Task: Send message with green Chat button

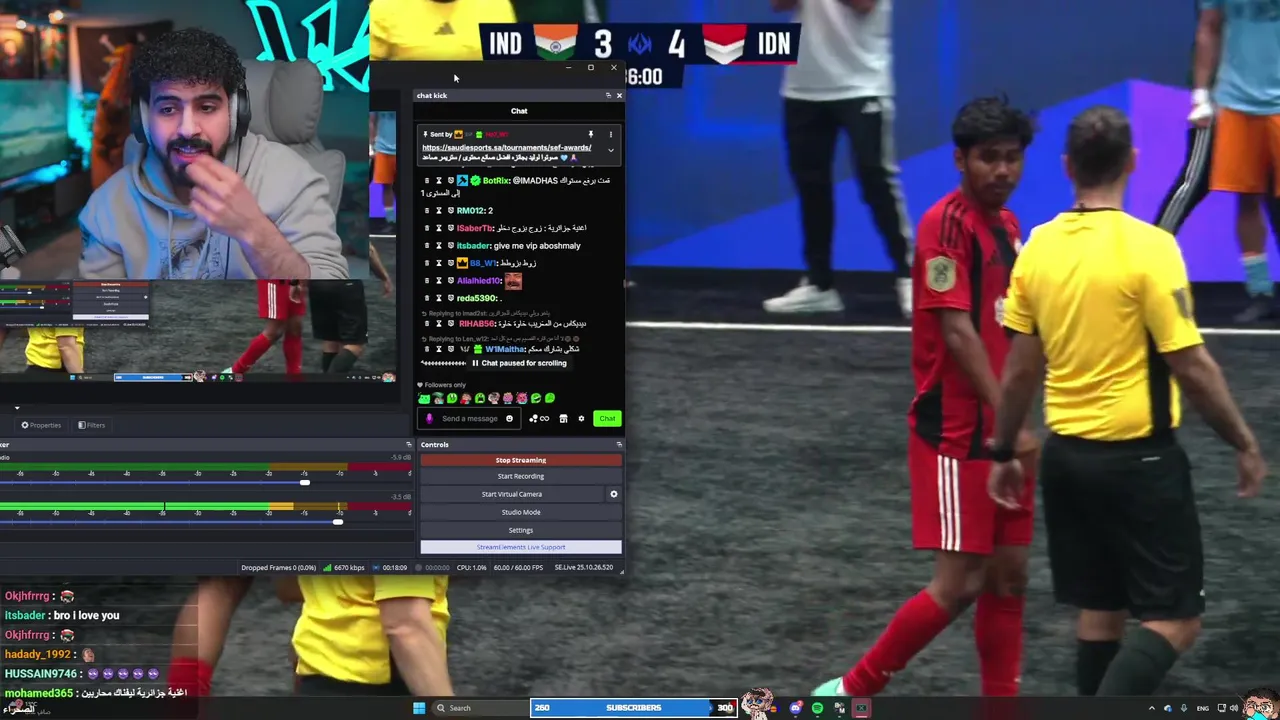Action: tap(607, 419)
